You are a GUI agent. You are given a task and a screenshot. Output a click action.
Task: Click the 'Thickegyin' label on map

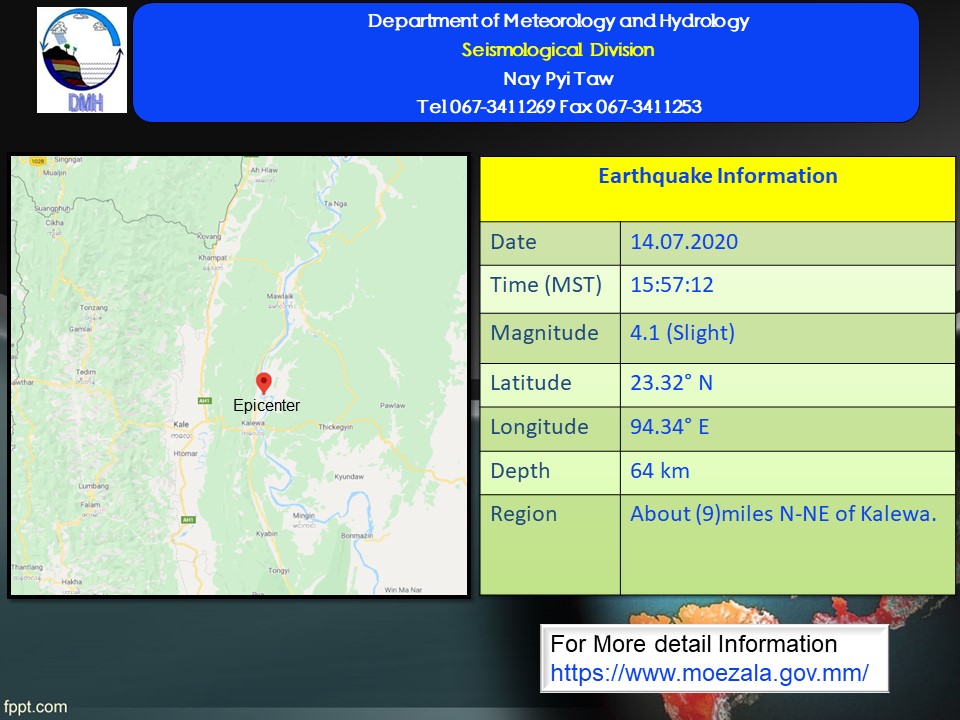tap(336, 427)
